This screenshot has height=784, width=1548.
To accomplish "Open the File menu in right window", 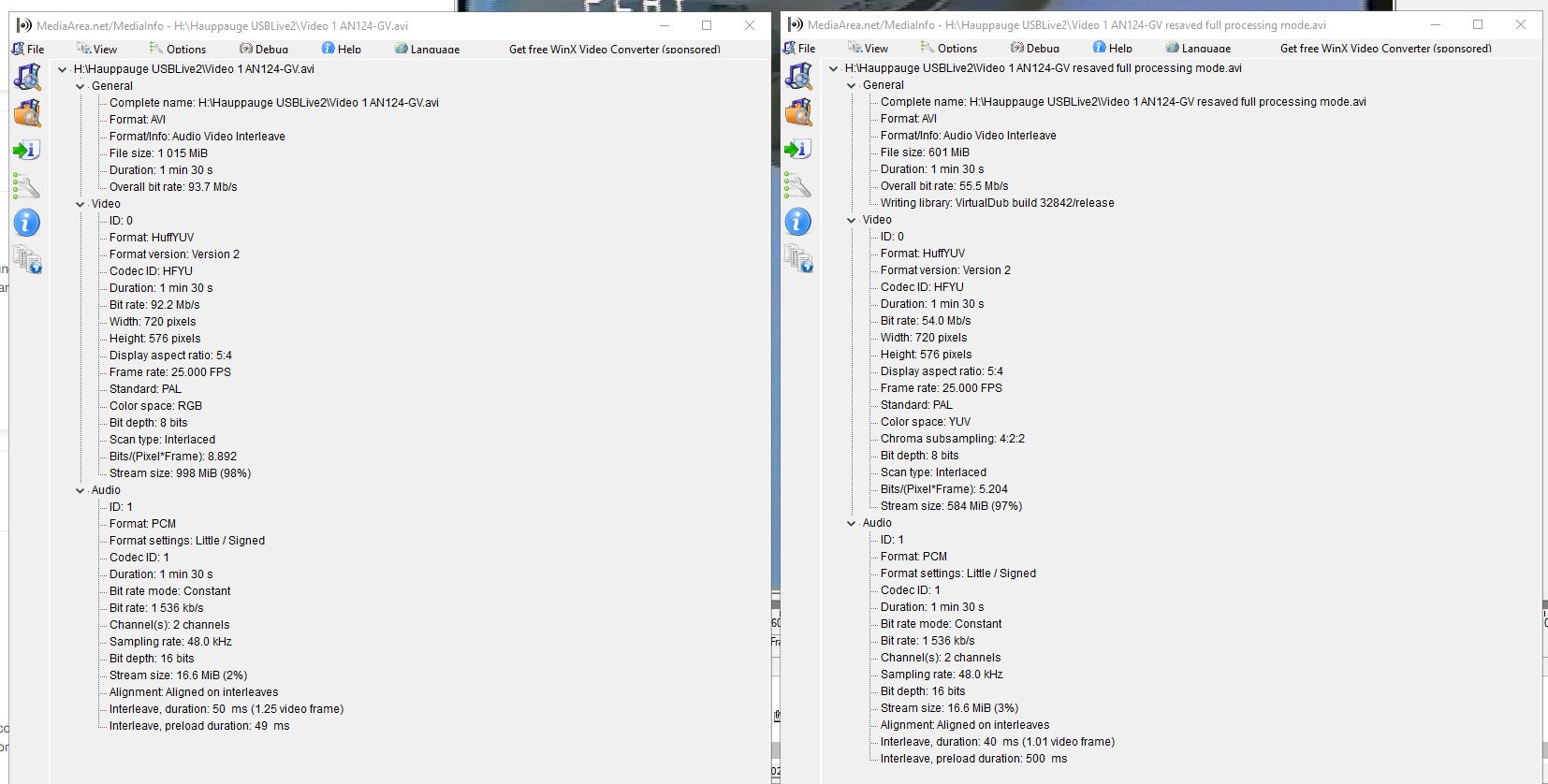I will (x=799, y=48).
